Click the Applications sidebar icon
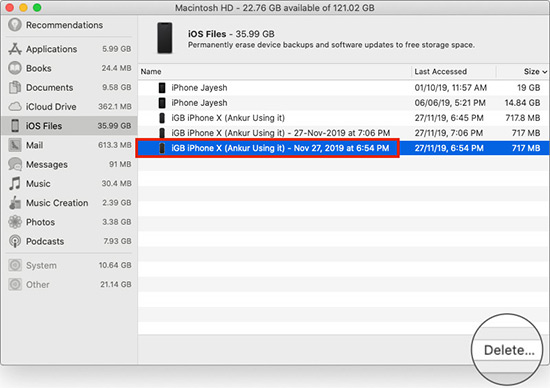Viewport: 550px width, 388px height. pos(15,49)
